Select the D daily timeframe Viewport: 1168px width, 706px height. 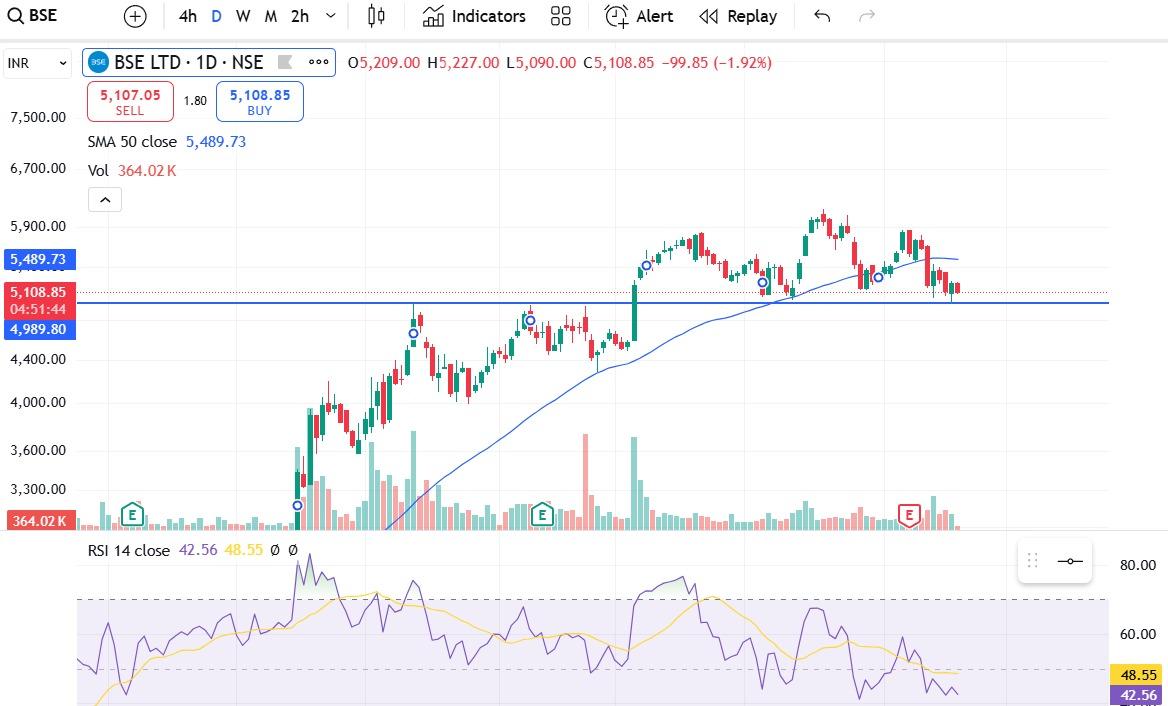[216, 16]
